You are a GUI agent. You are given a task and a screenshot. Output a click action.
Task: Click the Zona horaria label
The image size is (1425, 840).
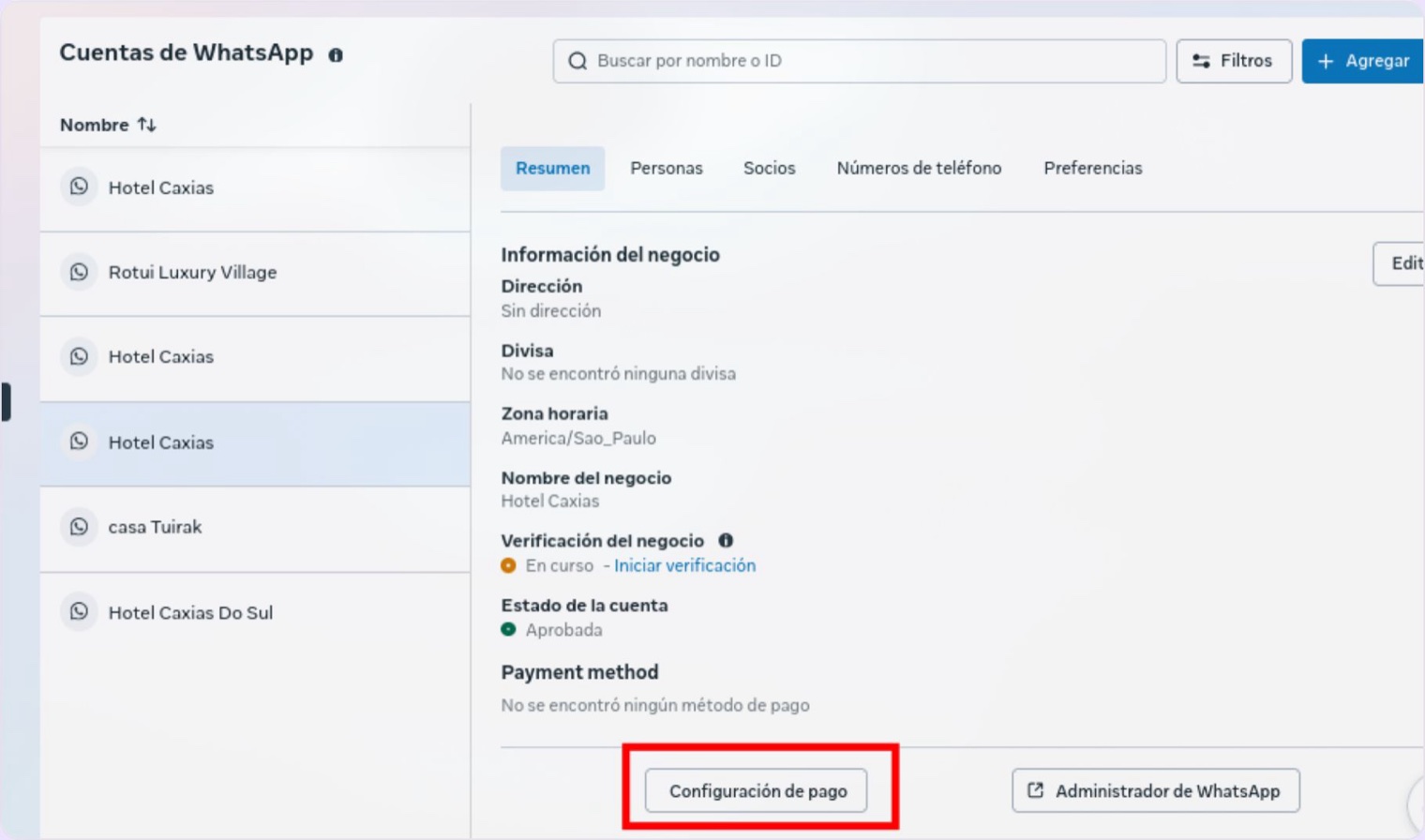click(x=555, y=414)
